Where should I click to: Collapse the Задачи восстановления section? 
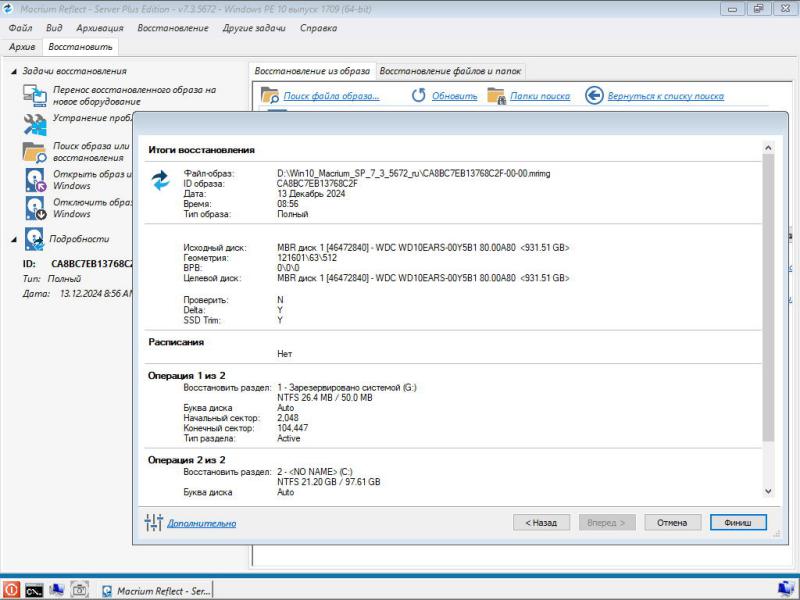(14, 71)
